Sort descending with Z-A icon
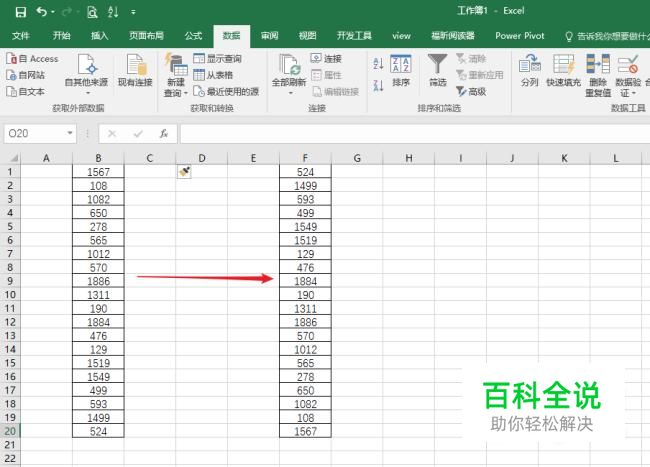Viewport: 650px width, 467px height. click(x=378, y=86)
